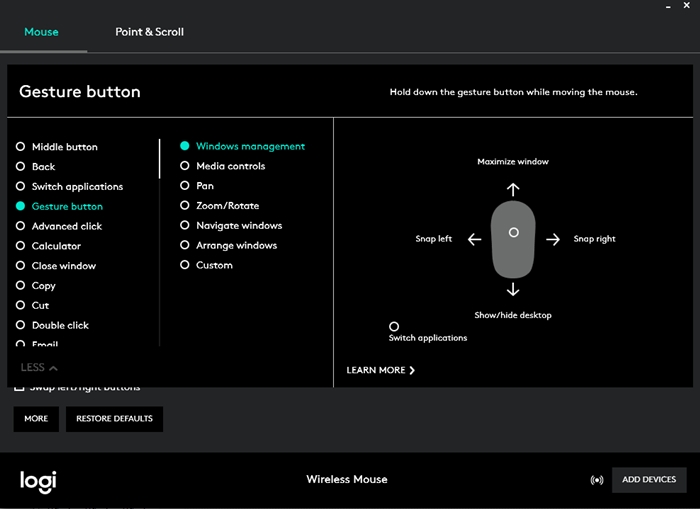Toggle Swap left/right buttons checkbox
The image size is (700, 509).
[x=20, y=388]
